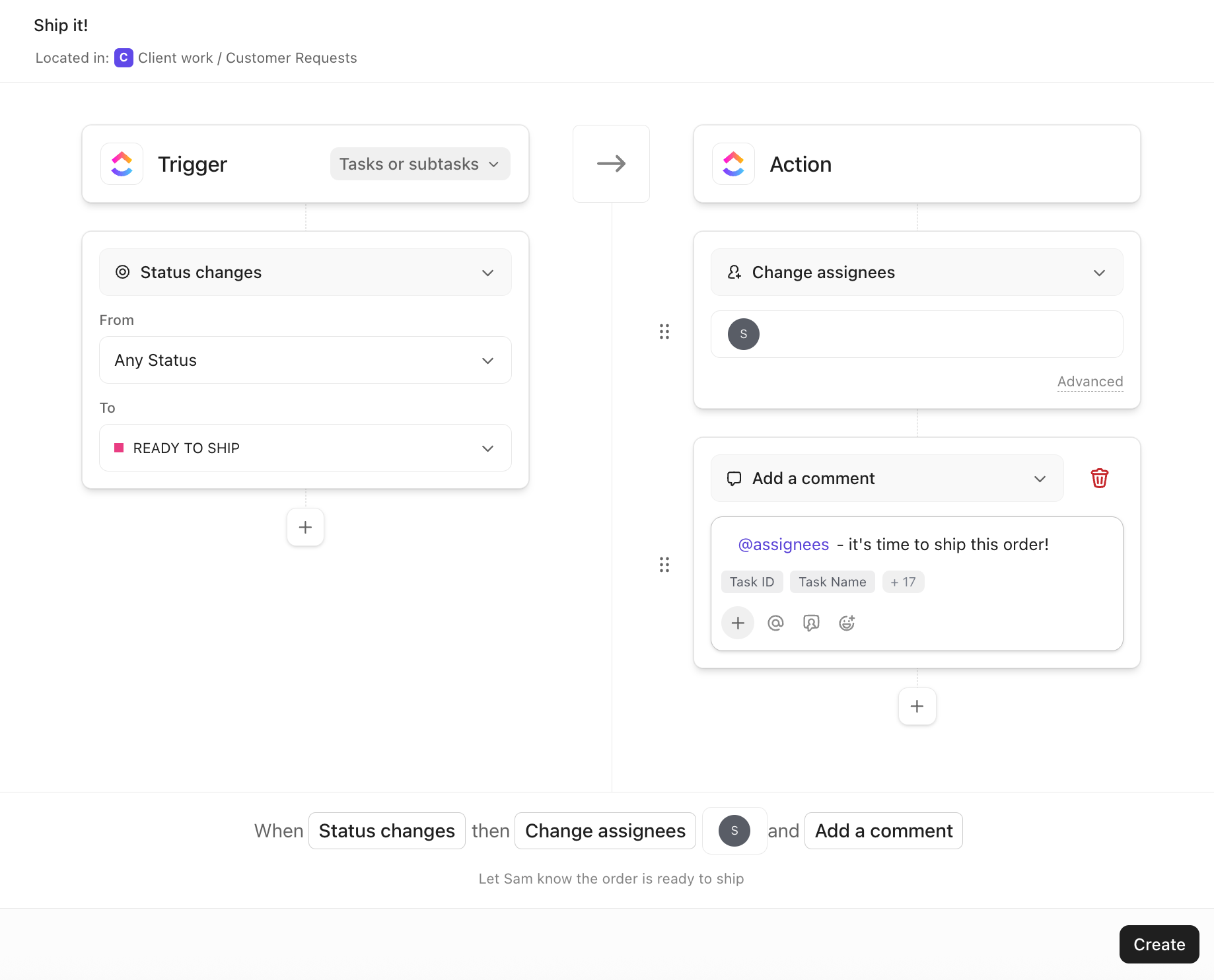Click the arrow icon between Trigger and Action

click(610, 163)
